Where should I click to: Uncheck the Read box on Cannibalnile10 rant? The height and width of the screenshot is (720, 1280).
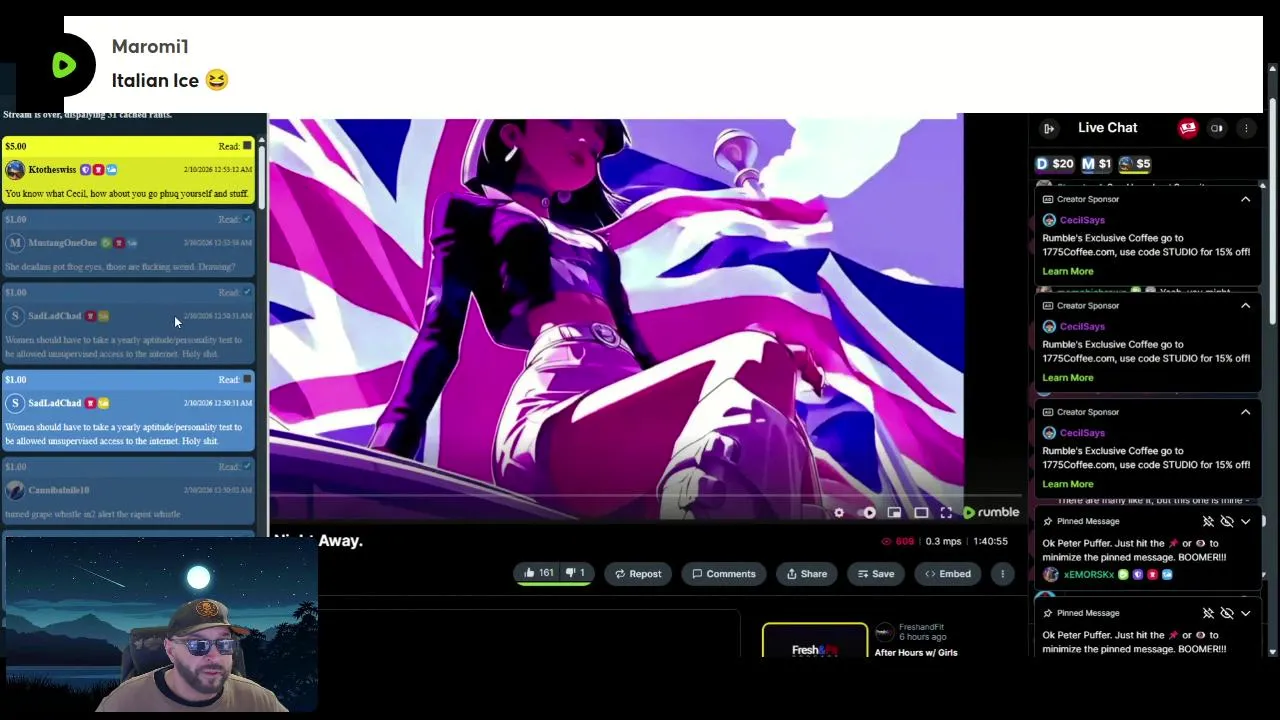pyautogui.click(x=247, y=466)
